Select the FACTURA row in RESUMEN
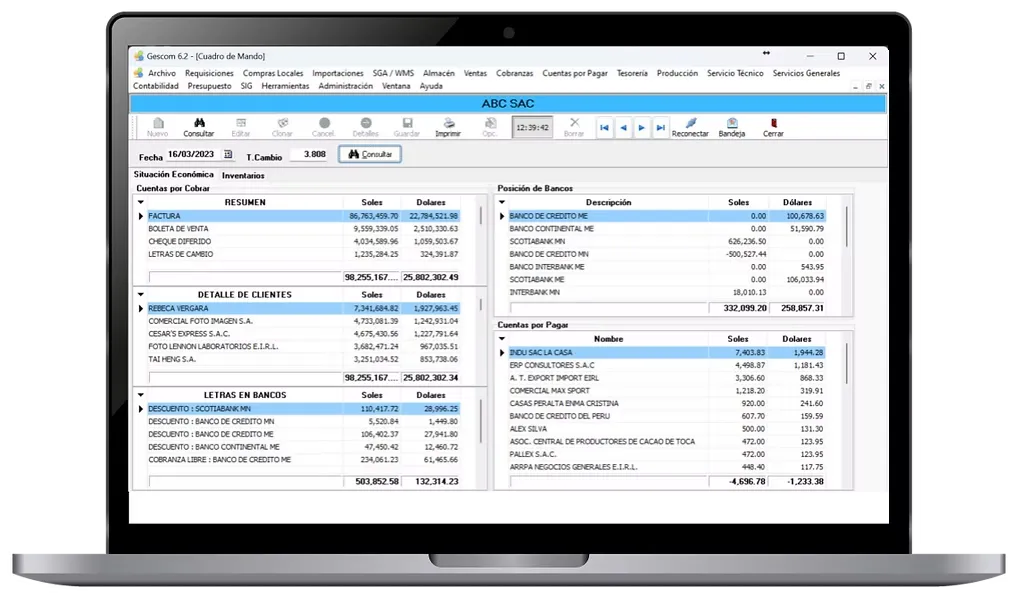1013x604 pixels. (x=303, y=216)
